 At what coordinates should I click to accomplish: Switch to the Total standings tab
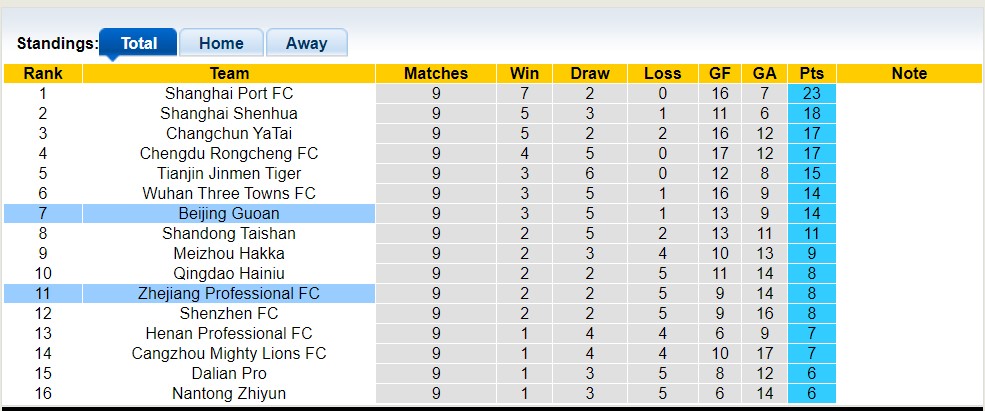[138, 43]
